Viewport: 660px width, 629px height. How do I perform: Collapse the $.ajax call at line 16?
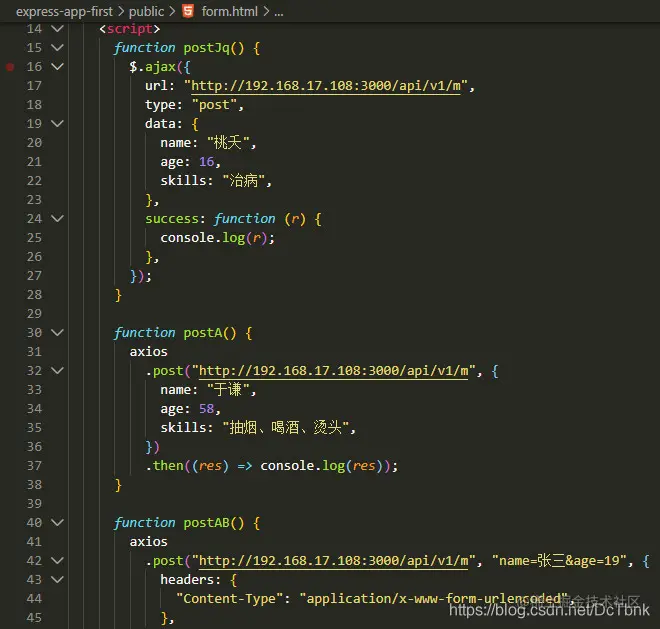[57, 67]
